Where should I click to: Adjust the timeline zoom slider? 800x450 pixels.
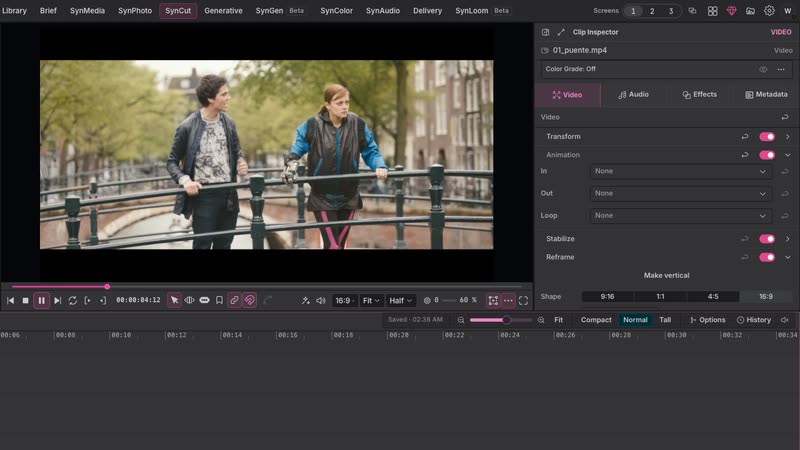(x=501, y=320)
